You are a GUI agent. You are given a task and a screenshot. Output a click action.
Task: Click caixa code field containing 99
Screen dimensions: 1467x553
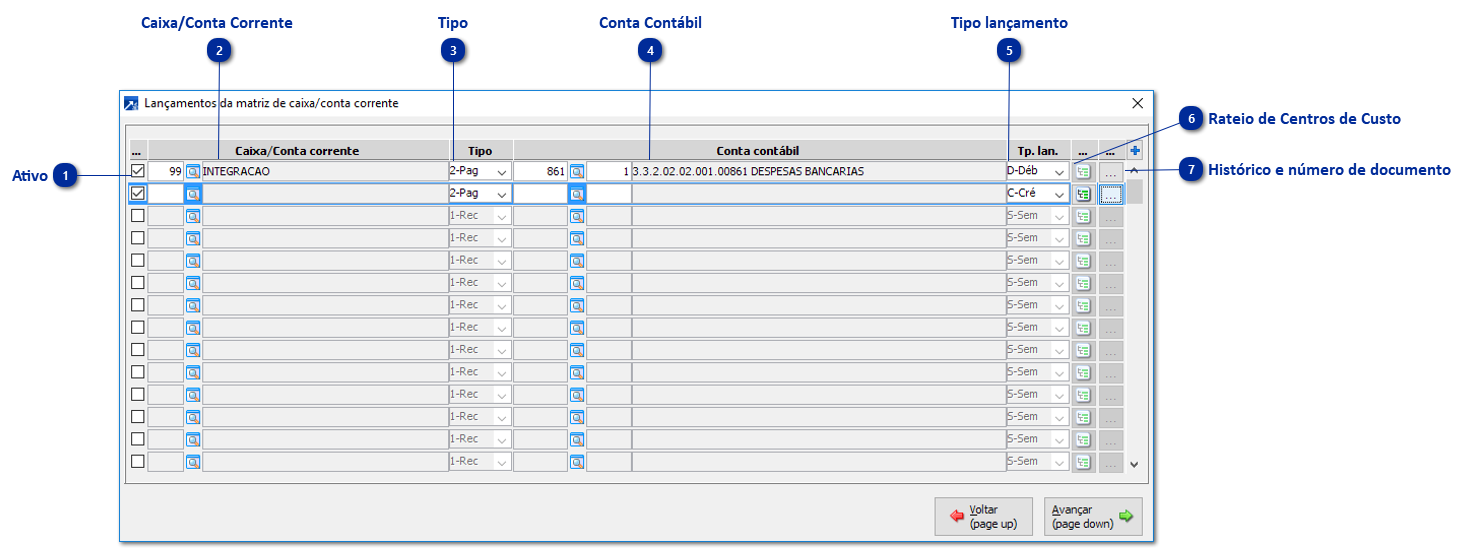click(x=166, y=171)
